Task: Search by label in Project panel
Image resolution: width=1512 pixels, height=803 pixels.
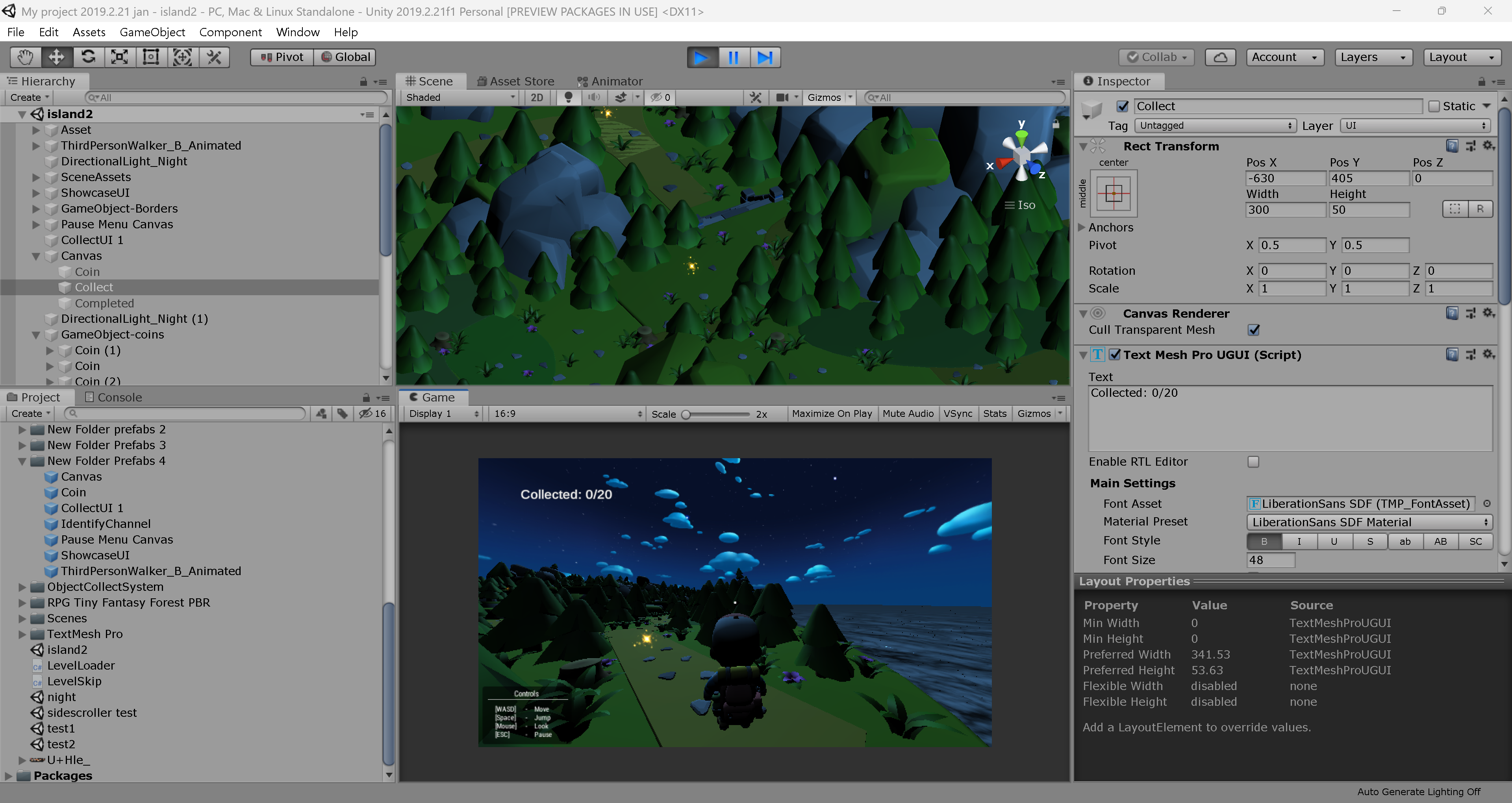Action: tap(343, 413)
